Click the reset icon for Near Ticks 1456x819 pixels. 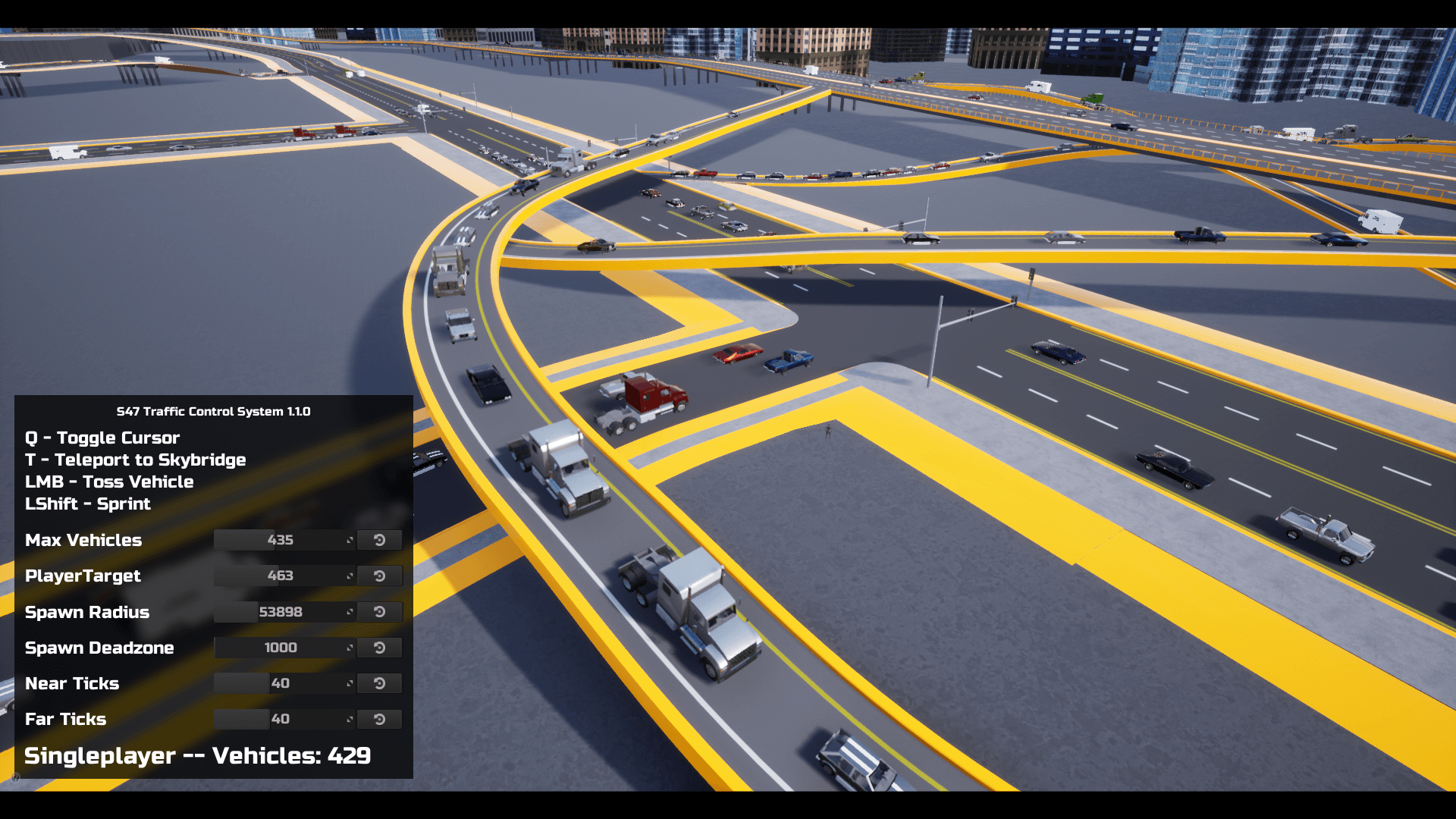coord(379,682)
